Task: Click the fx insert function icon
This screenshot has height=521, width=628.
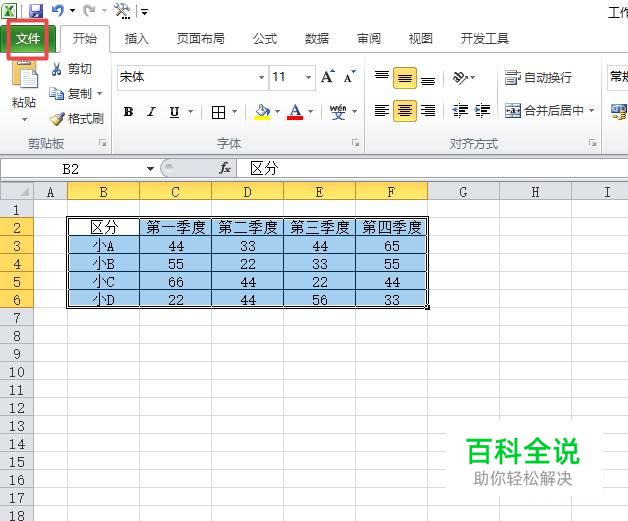Action: click(225, 169)
